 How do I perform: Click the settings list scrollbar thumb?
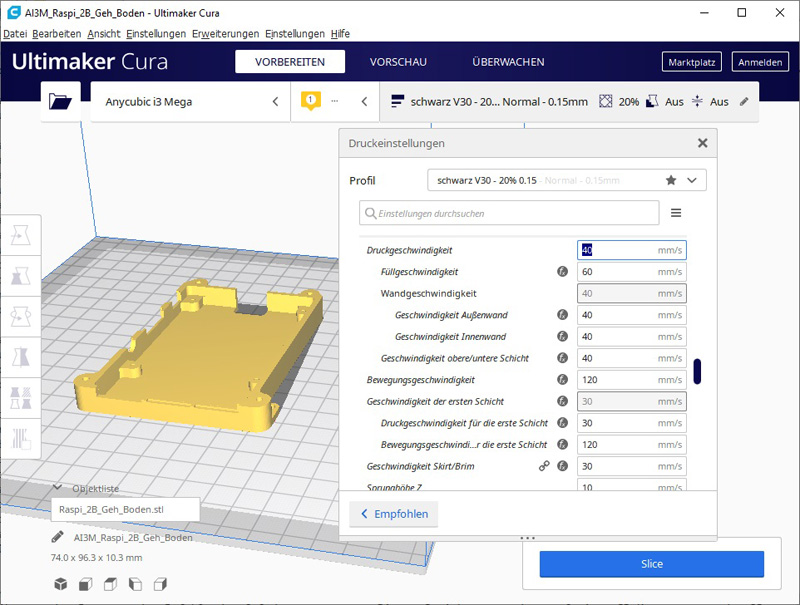pos(697,371)
